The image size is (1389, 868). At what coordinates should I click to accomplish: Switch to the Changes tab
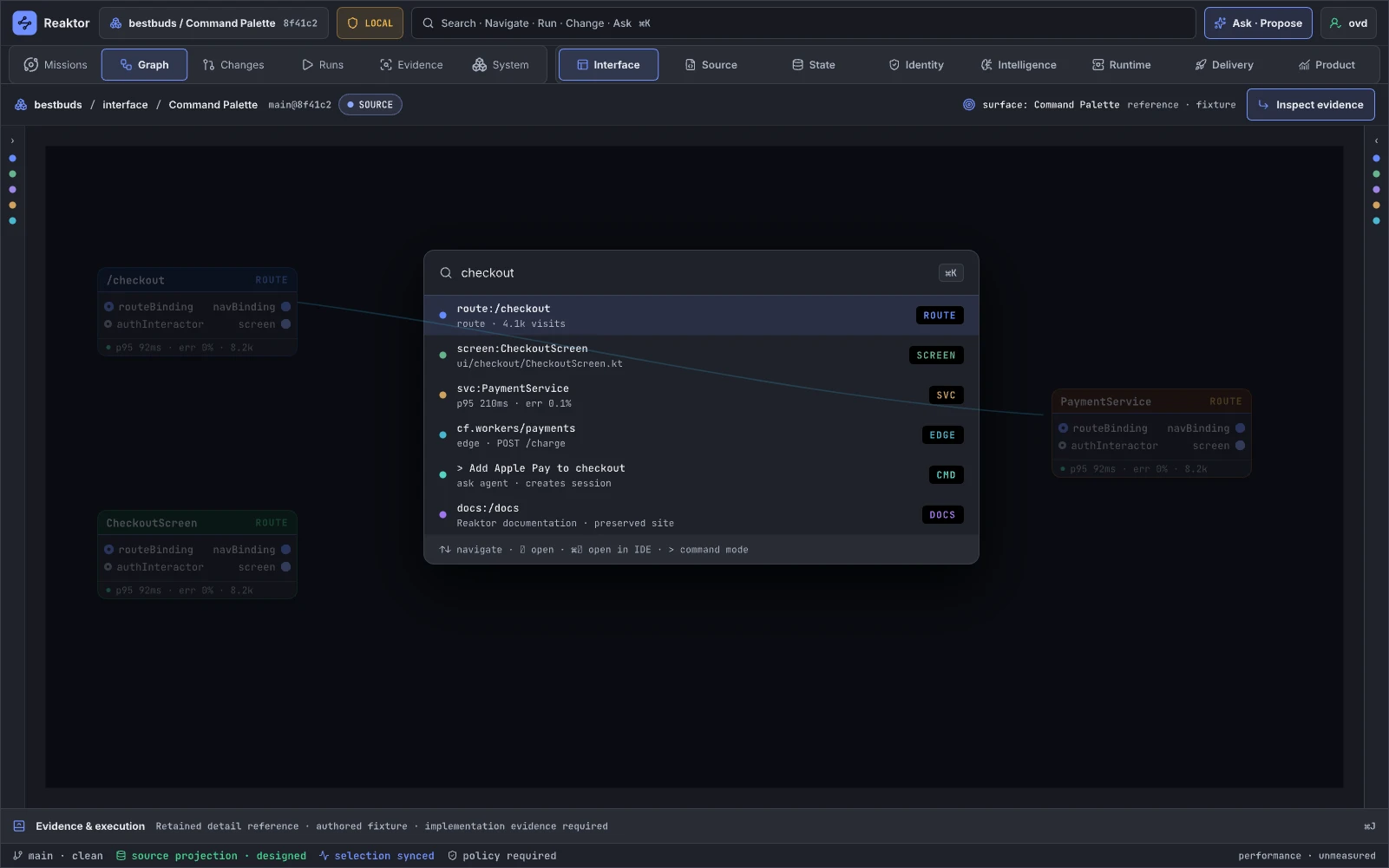(233, 65)
